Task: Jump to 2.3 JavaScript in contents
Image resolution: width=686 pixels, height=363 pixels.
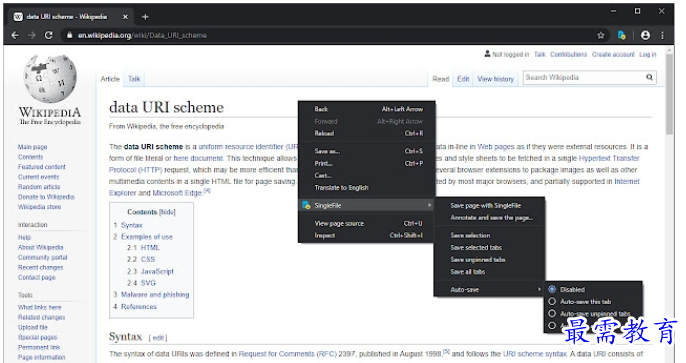Action: 150,271
